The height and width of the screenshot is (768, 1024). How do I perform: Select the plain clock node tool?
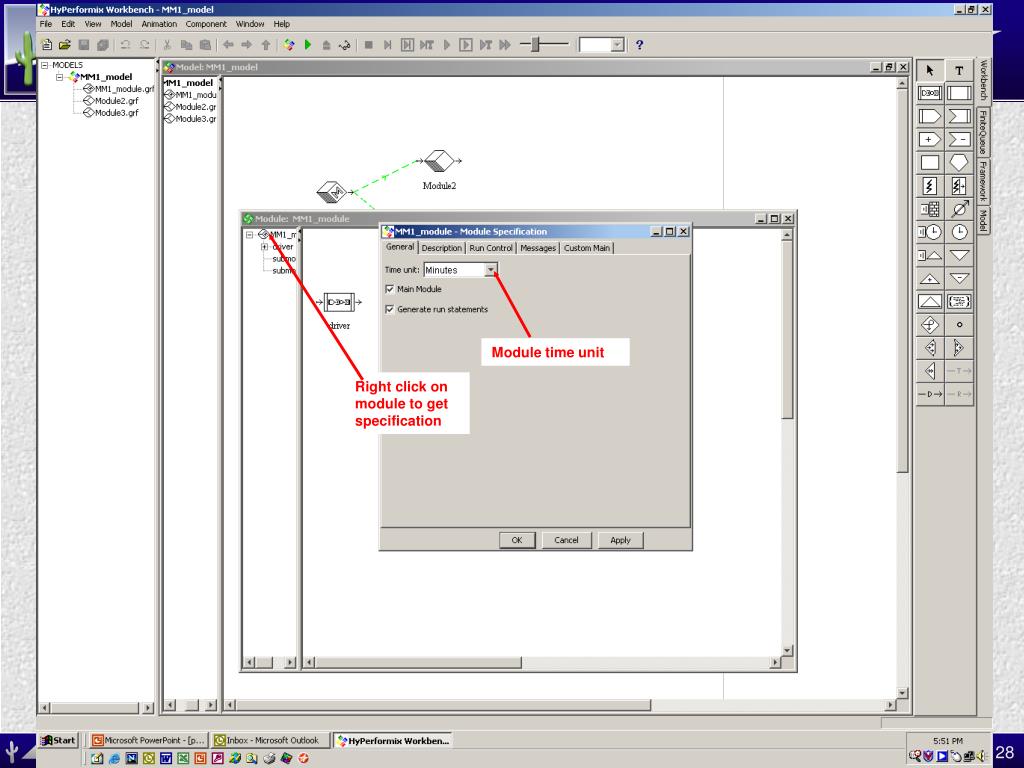(959, 232)
